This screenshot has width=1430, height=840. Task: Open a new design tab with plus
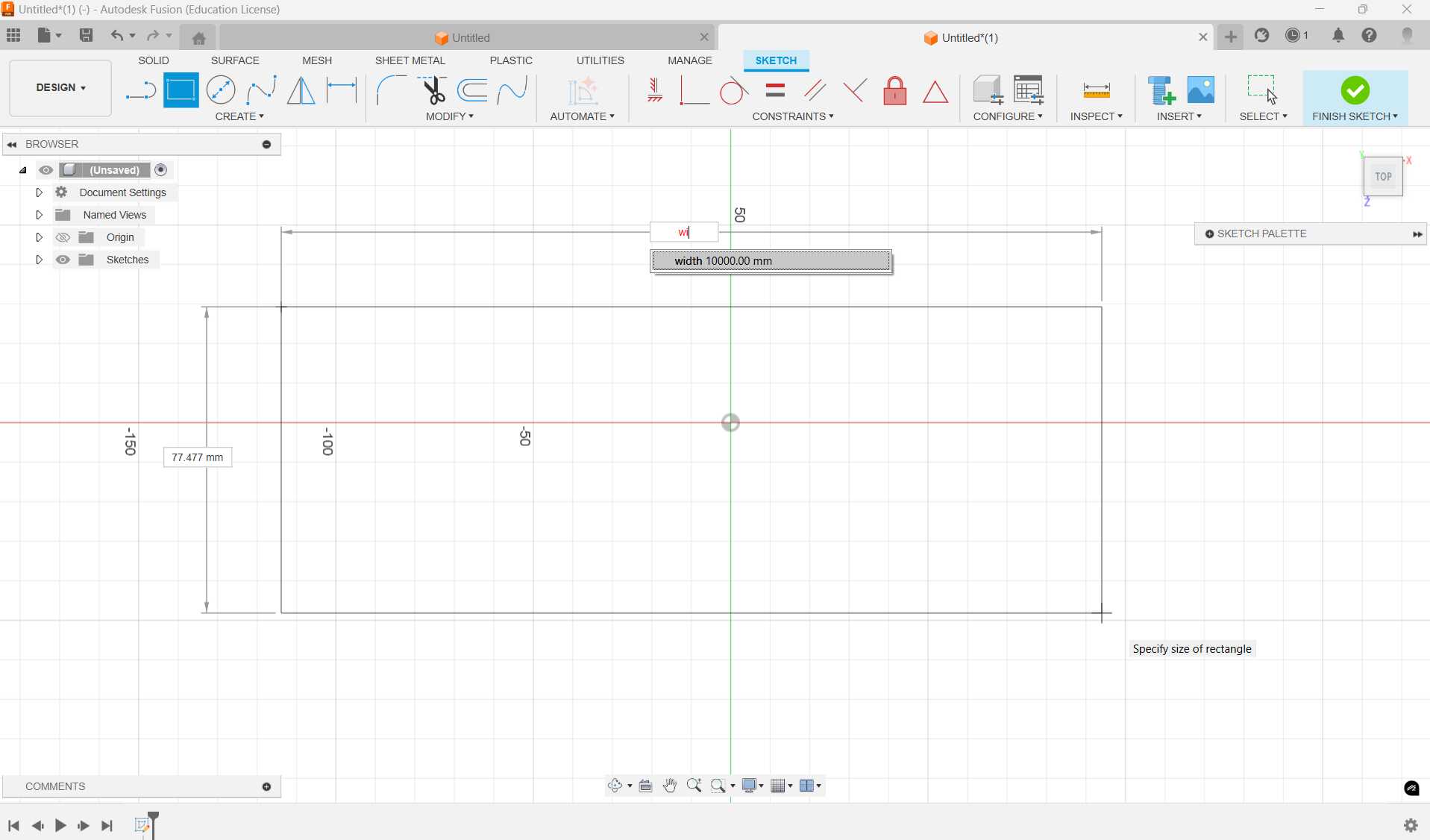1231,37
